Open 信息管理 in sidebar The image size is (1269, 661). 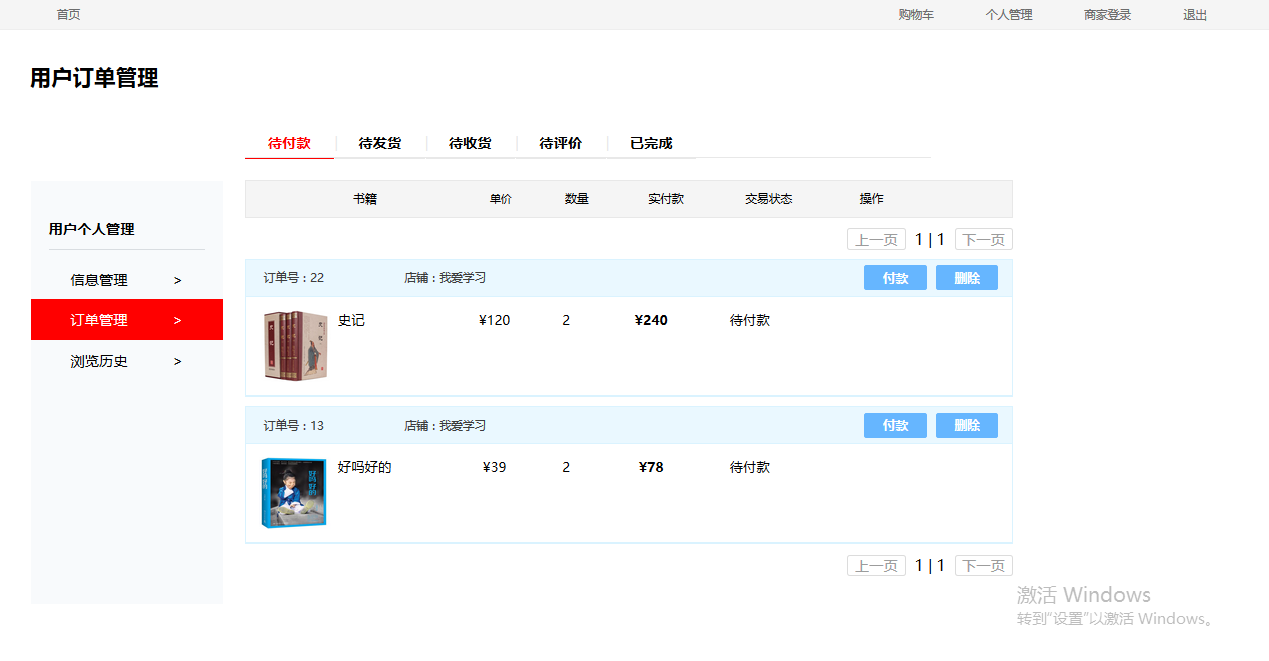[99, 280]
